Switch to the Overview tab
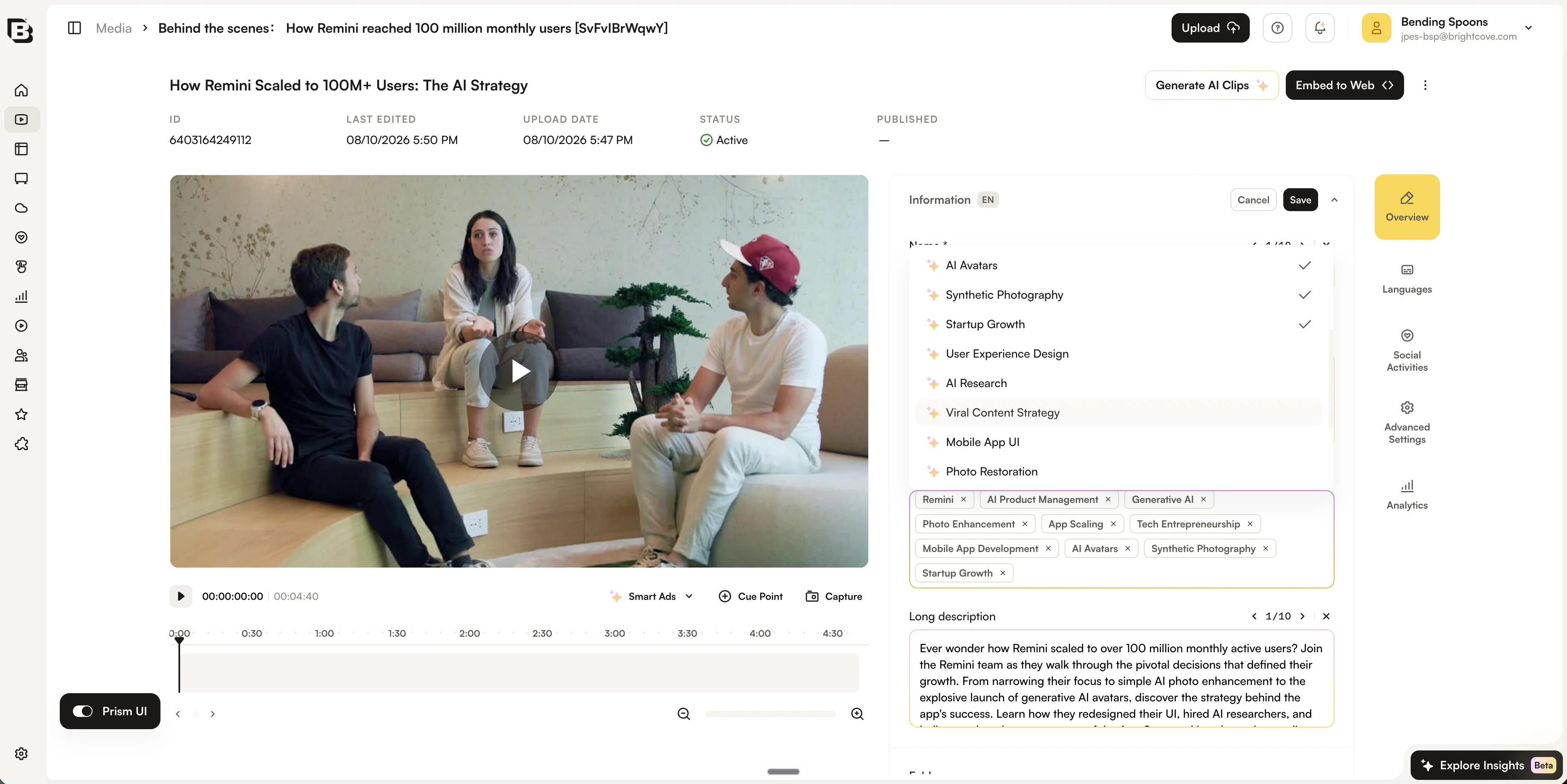 pyautogui.click(x=1407, y=207)
